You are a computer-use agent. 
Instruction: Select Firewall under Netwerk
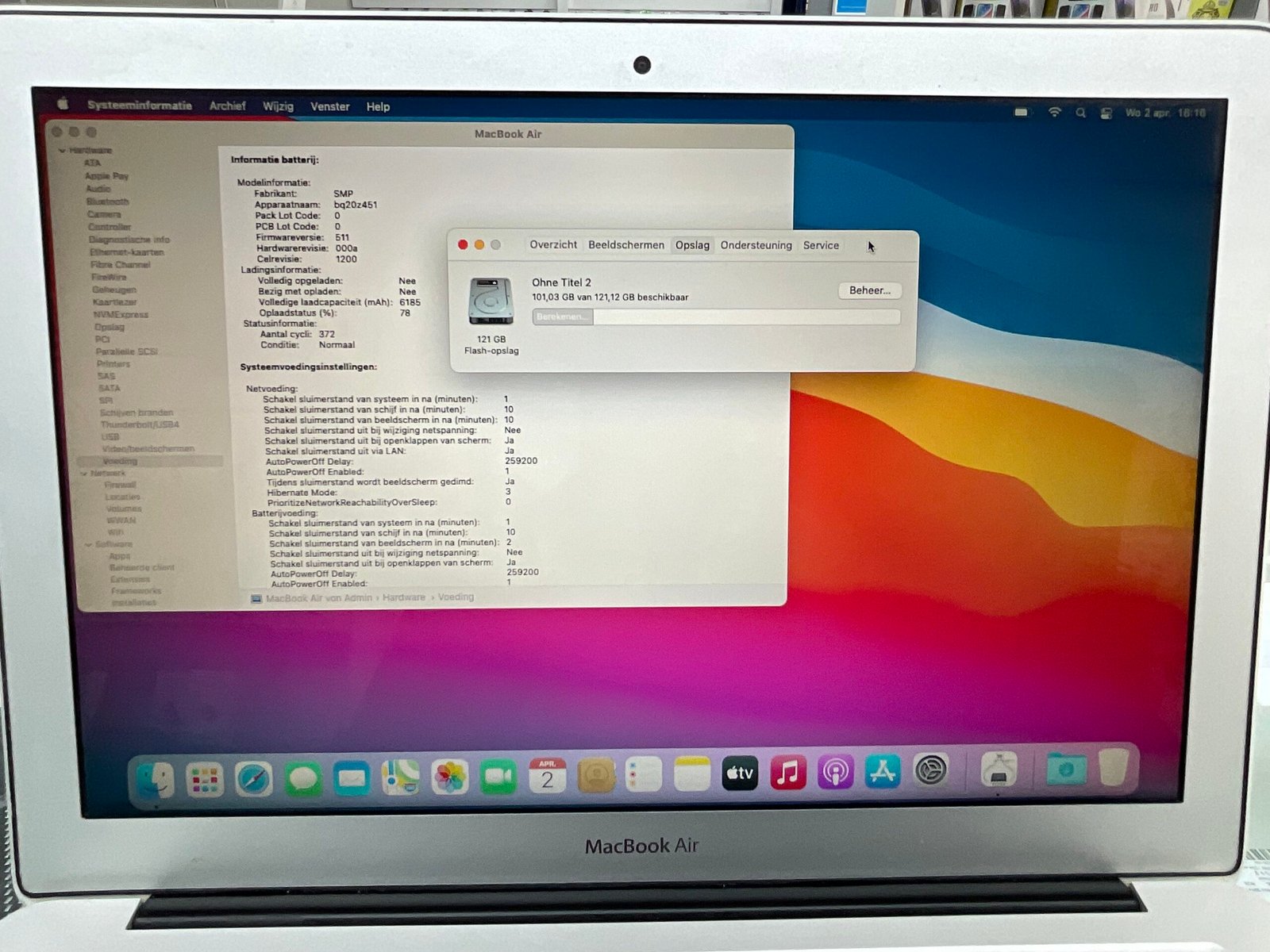tap(120, 485)
